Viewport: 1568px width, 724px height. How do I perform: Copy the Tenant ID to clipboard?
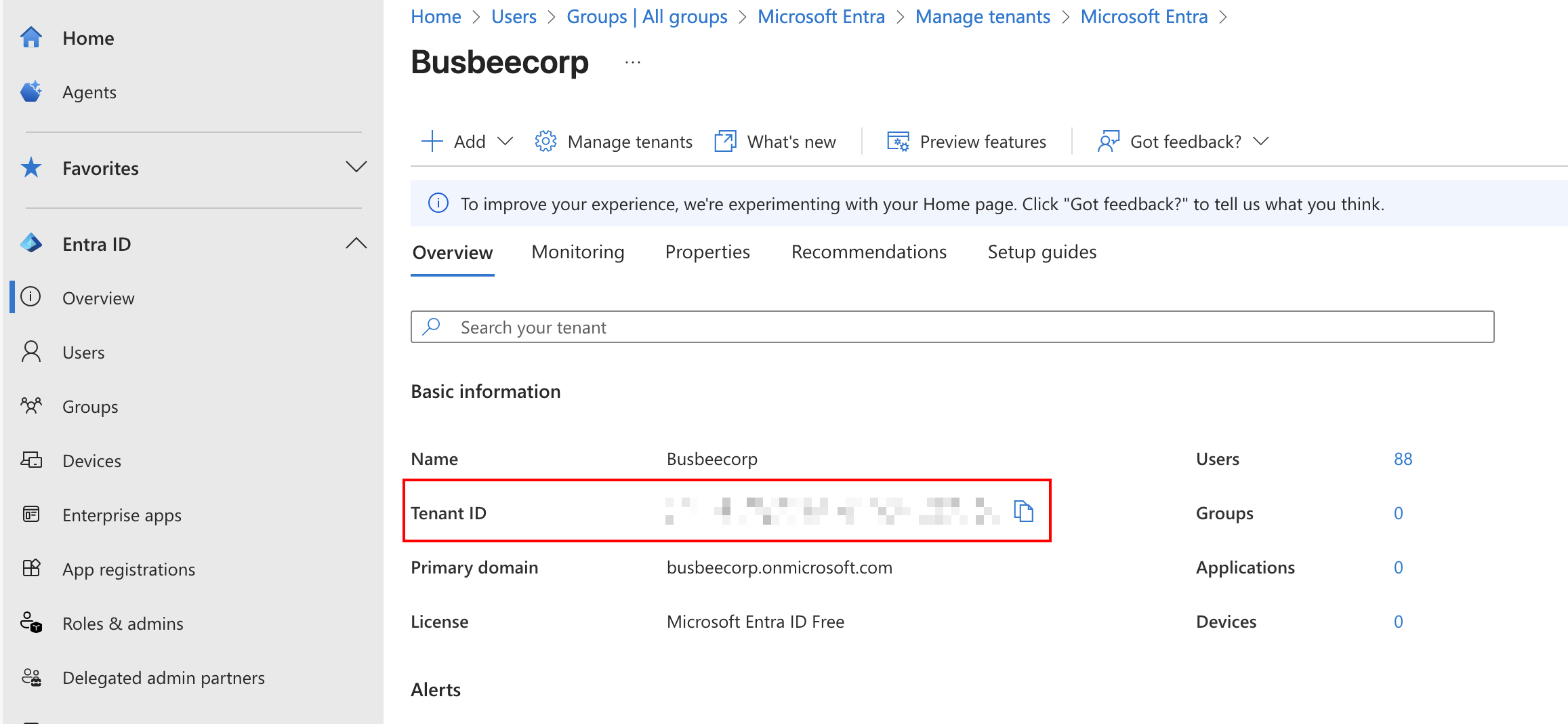pyautogui.click(x=1023, y=511)
